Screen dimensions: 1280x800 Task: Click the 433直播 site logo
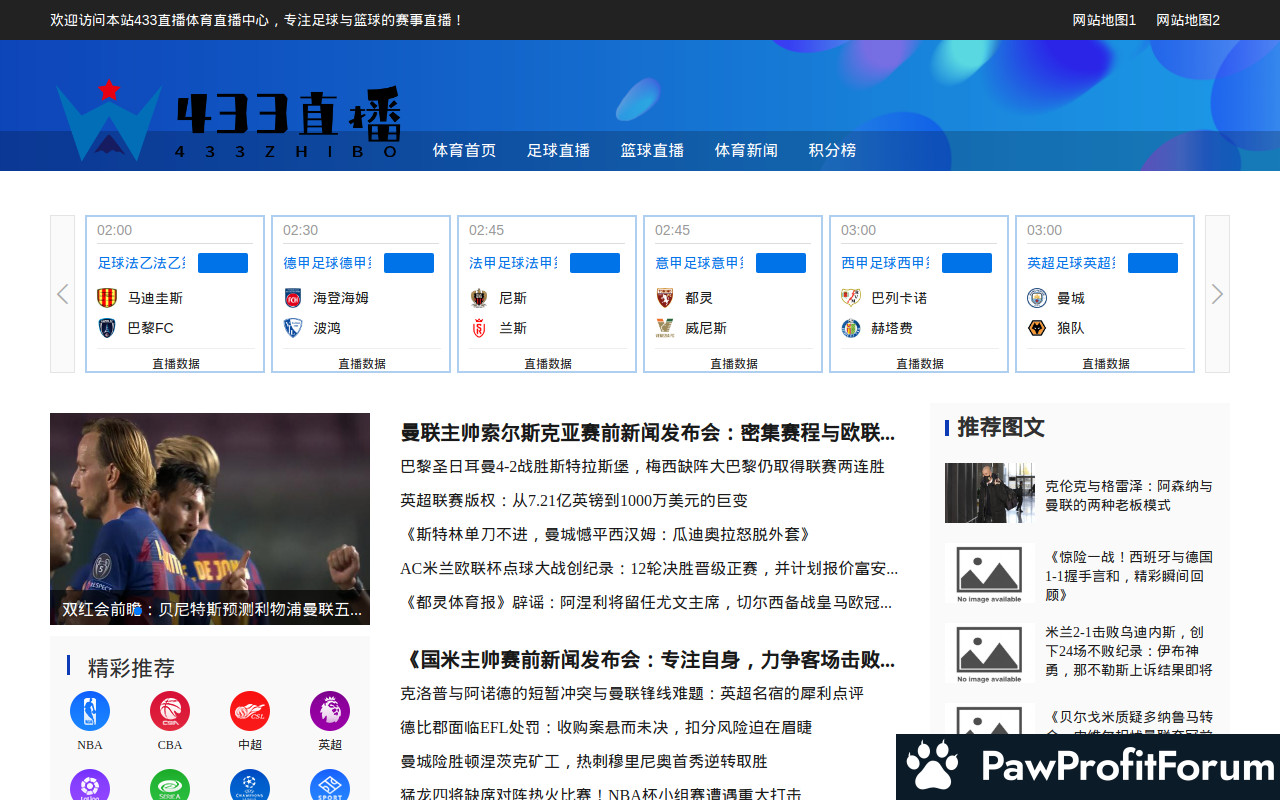pyautogui.click(x=228, y=122)
